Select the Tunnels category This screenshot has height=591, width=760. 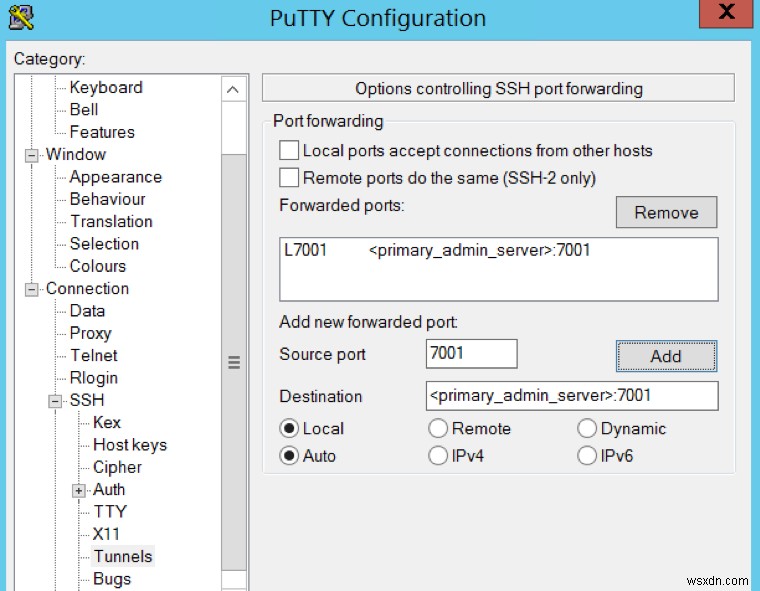(123, 557)
